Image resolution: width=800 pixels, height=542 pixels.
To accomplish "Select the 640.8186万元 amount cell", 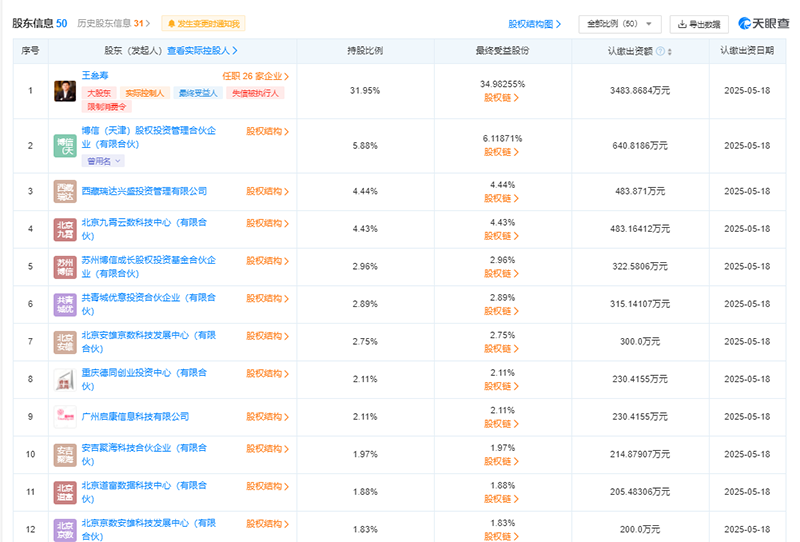I will coord(640,146).
